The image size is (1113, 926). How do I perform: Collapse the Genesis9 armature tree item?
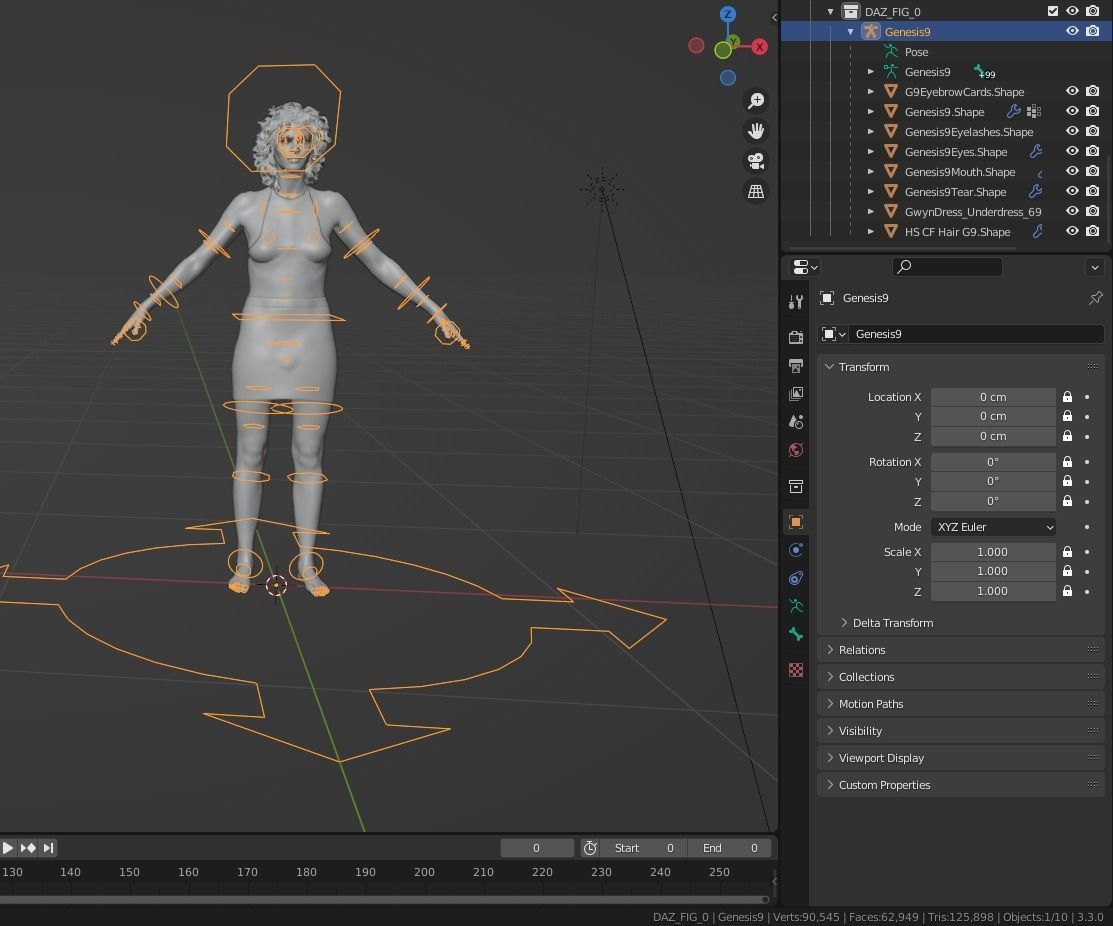point(850,31)
